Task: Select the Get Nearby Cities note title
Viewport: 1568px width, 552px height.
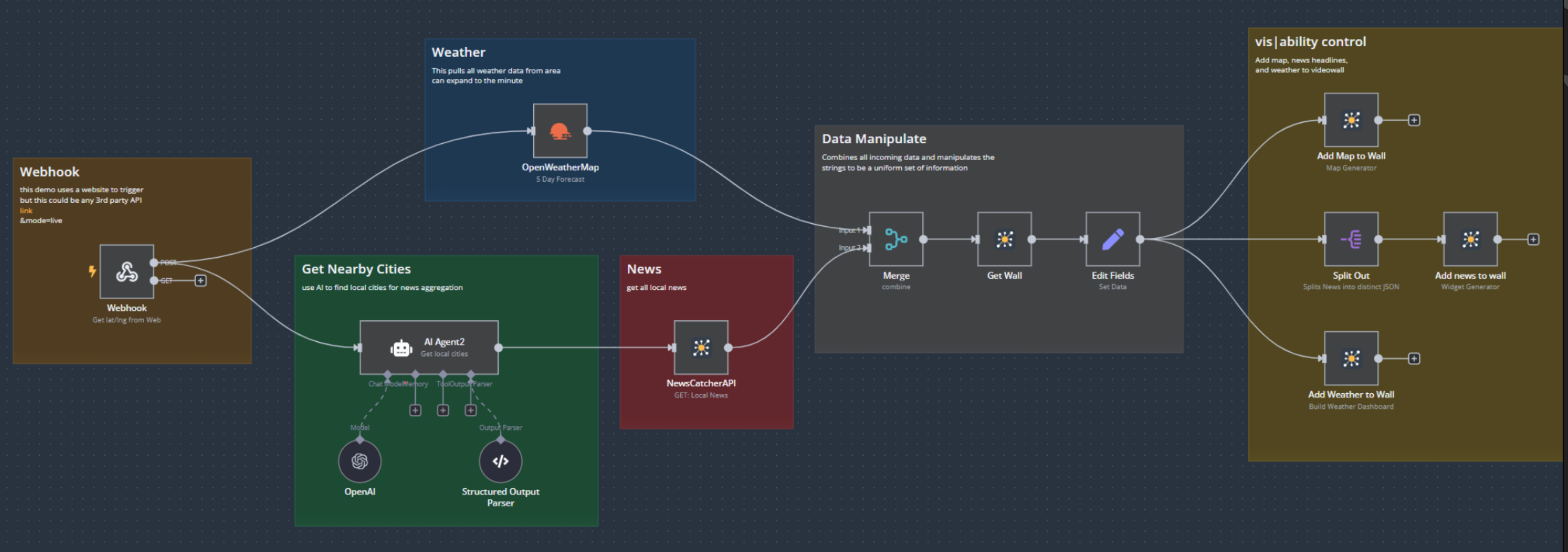Action: [356, 269]
